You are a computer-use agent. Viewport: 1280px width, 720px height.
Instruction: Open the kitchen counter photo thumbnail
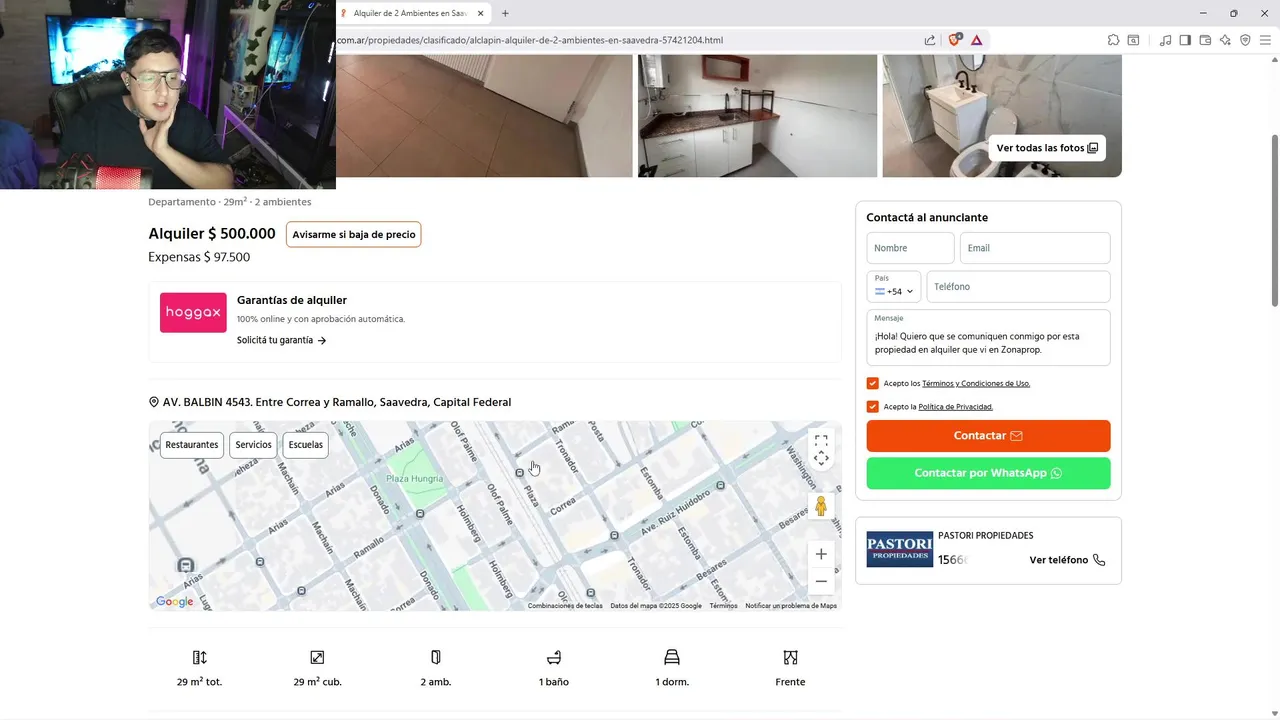click(x=757, y=116)
